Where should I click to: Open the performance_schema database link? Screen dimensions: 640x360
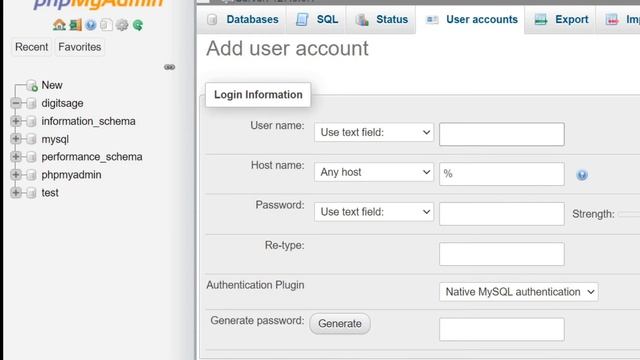92,157
